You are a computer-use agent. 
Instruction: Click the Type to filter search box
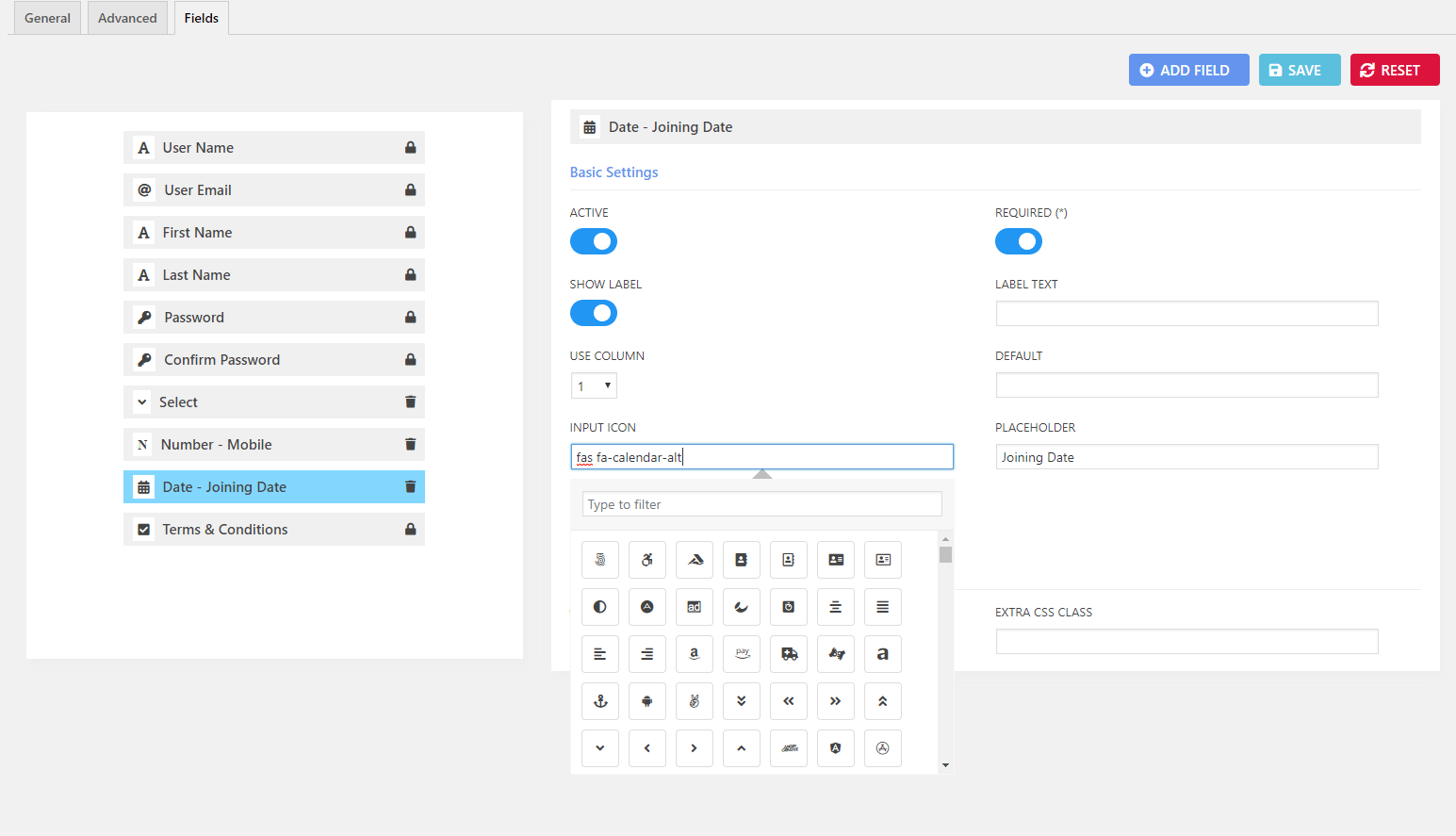761,503
